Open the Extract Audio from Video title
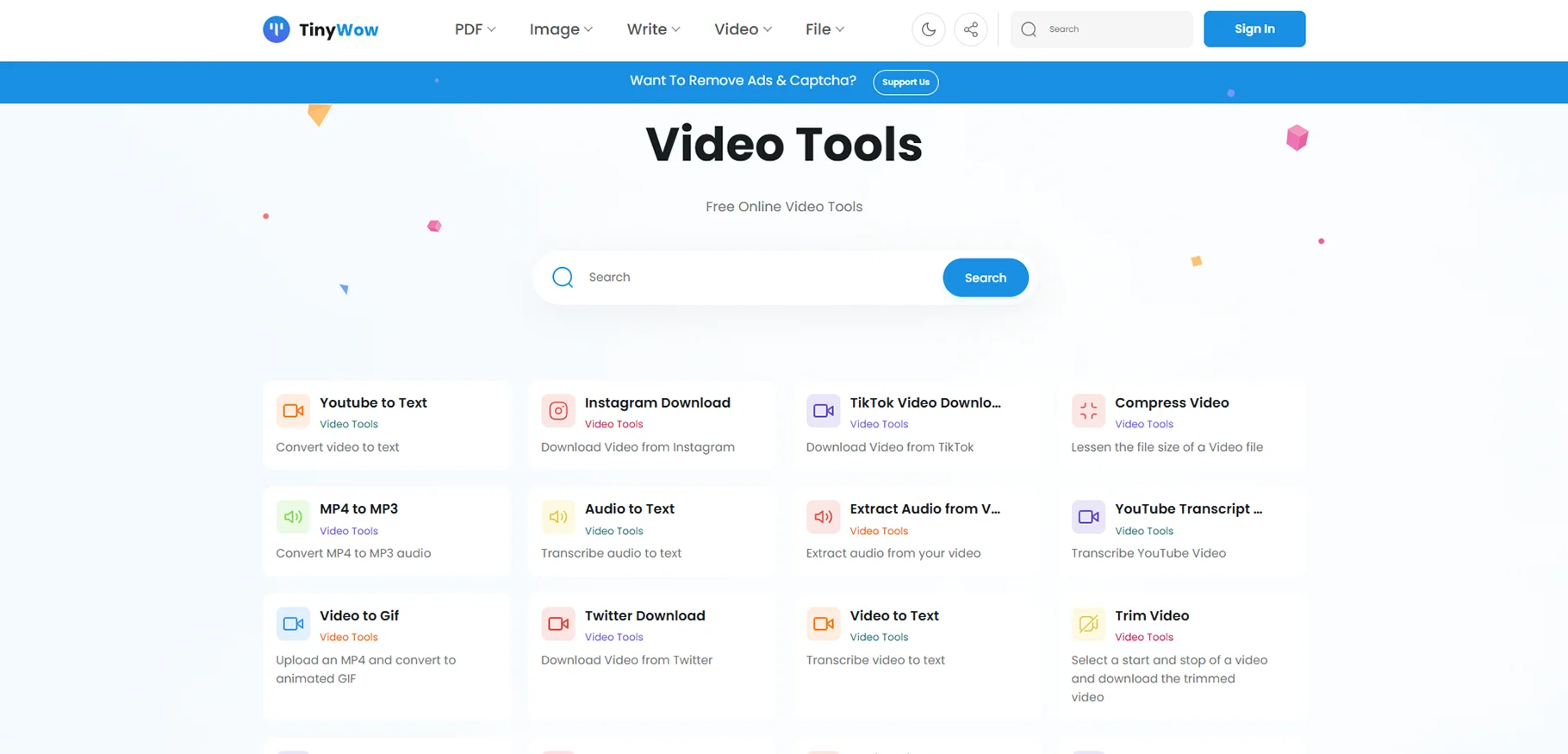This screenshot has height=754, width=1568. pos(925,508)
